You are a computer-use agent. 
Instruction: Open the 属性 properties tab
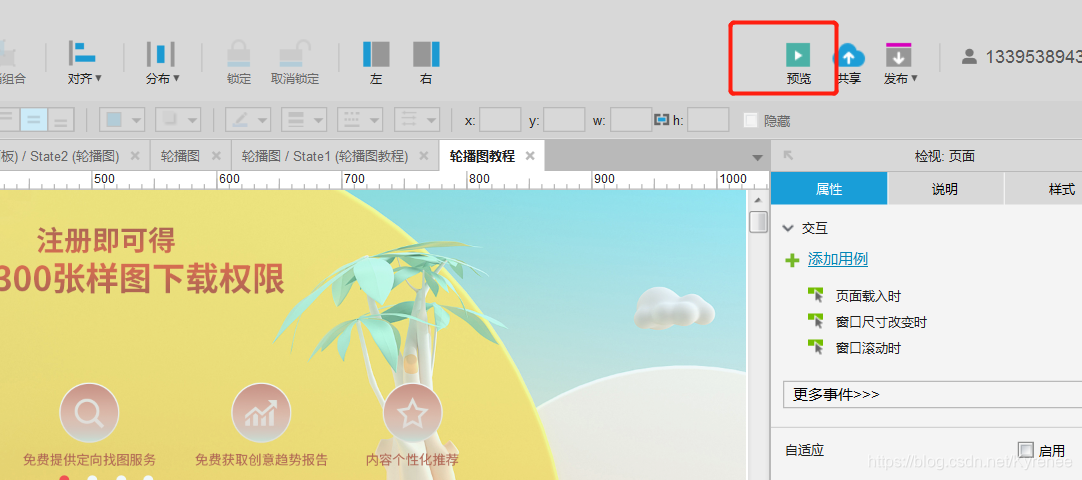829,190
